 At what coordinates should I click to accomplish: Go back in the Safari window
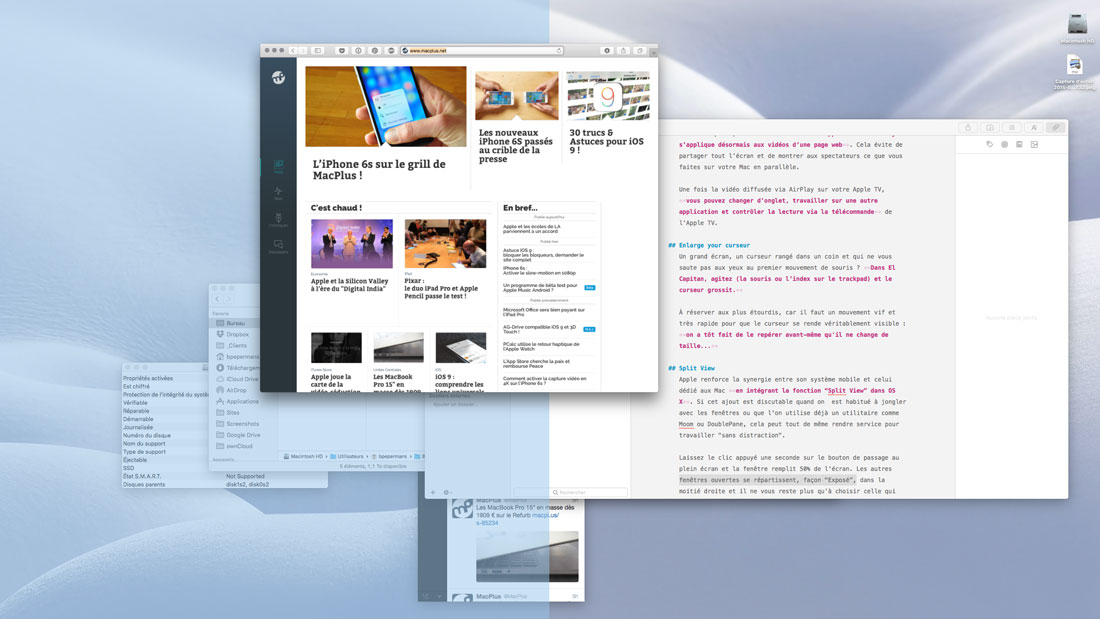click(293, 51)
